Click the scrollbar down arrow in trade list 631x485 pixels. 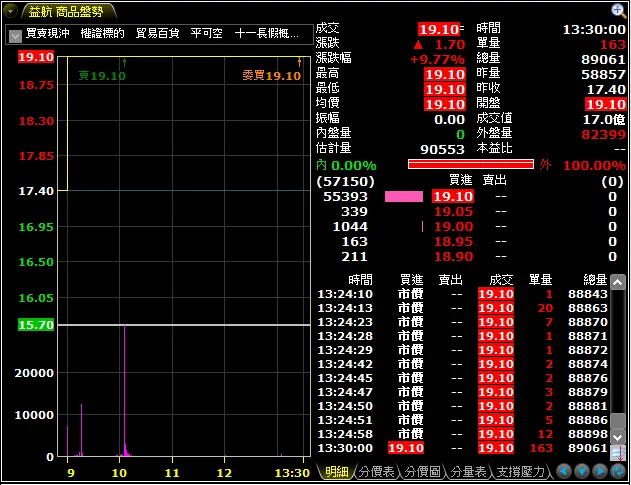coord(618,437)
